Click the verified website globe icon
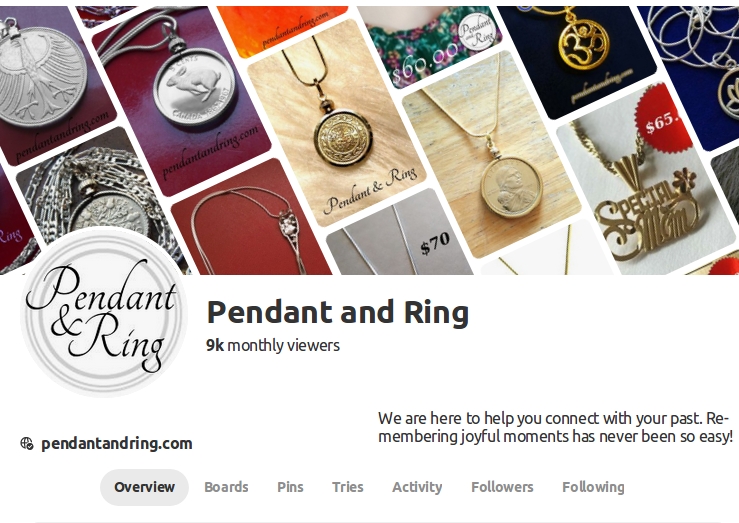This screenshot has width=739, height=523. pos(27,443)
